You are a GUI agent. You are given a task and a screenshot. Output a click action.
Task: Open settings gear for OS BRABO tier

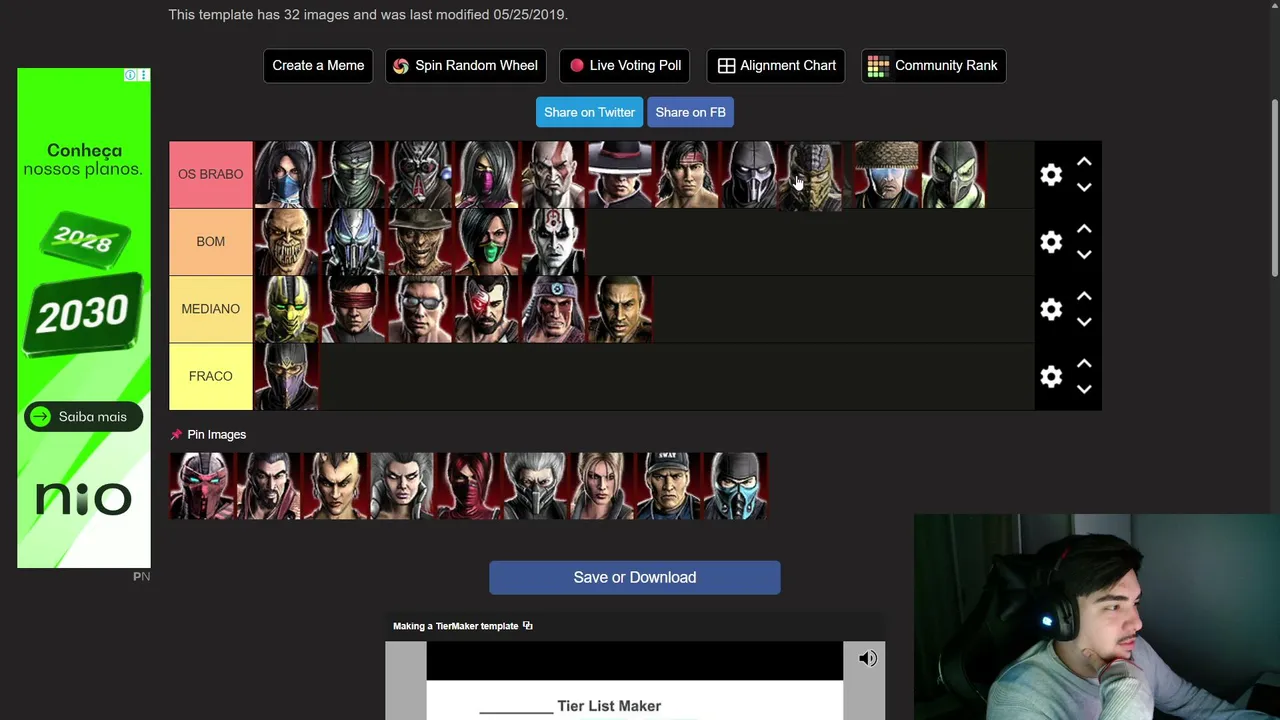click(x=1050, y=175)
